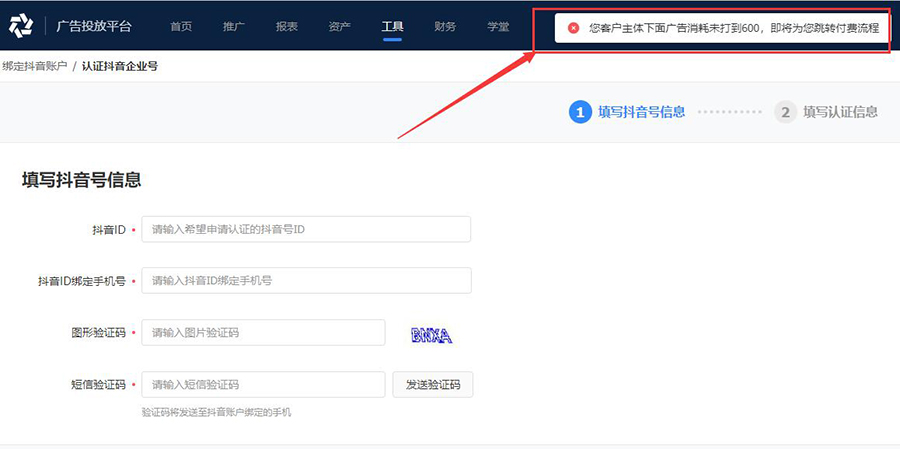
Task: Select the 工具 navigation tab
Action: [x=393, y=26]
